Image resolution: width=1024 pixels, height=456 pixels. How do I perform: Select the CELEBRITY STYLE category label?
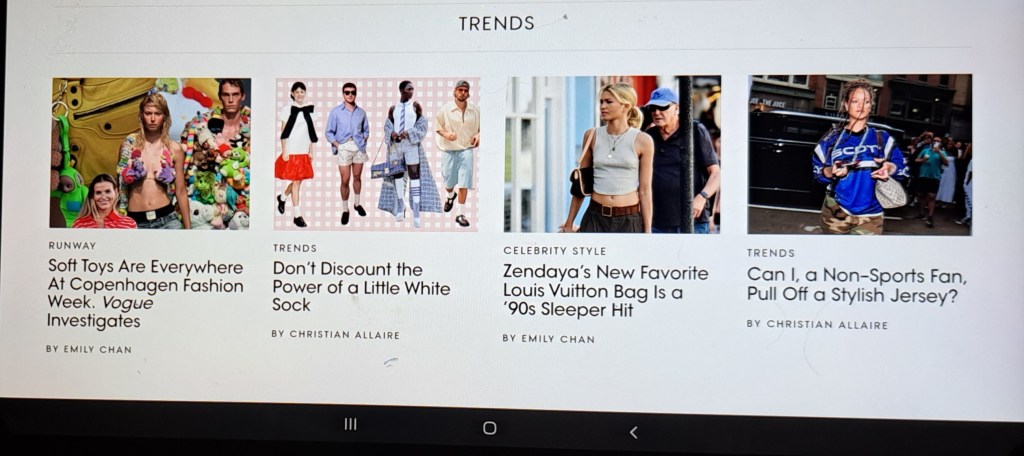coord(554,251)
